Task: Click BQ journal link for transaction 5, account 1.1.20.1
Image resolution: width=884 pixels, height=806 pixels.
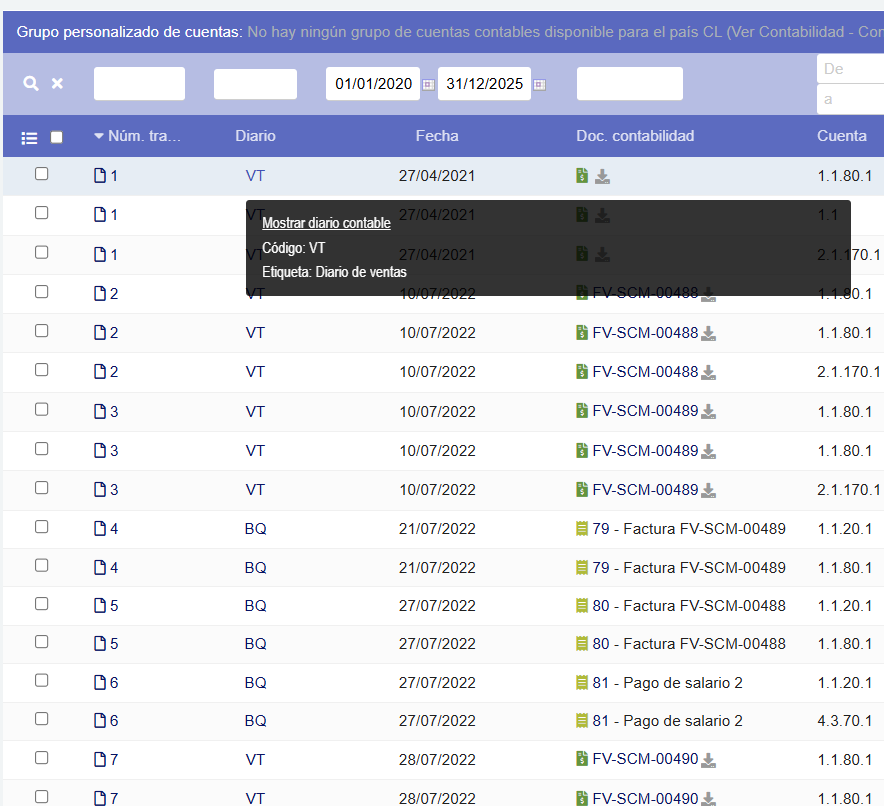Action: 255,606
